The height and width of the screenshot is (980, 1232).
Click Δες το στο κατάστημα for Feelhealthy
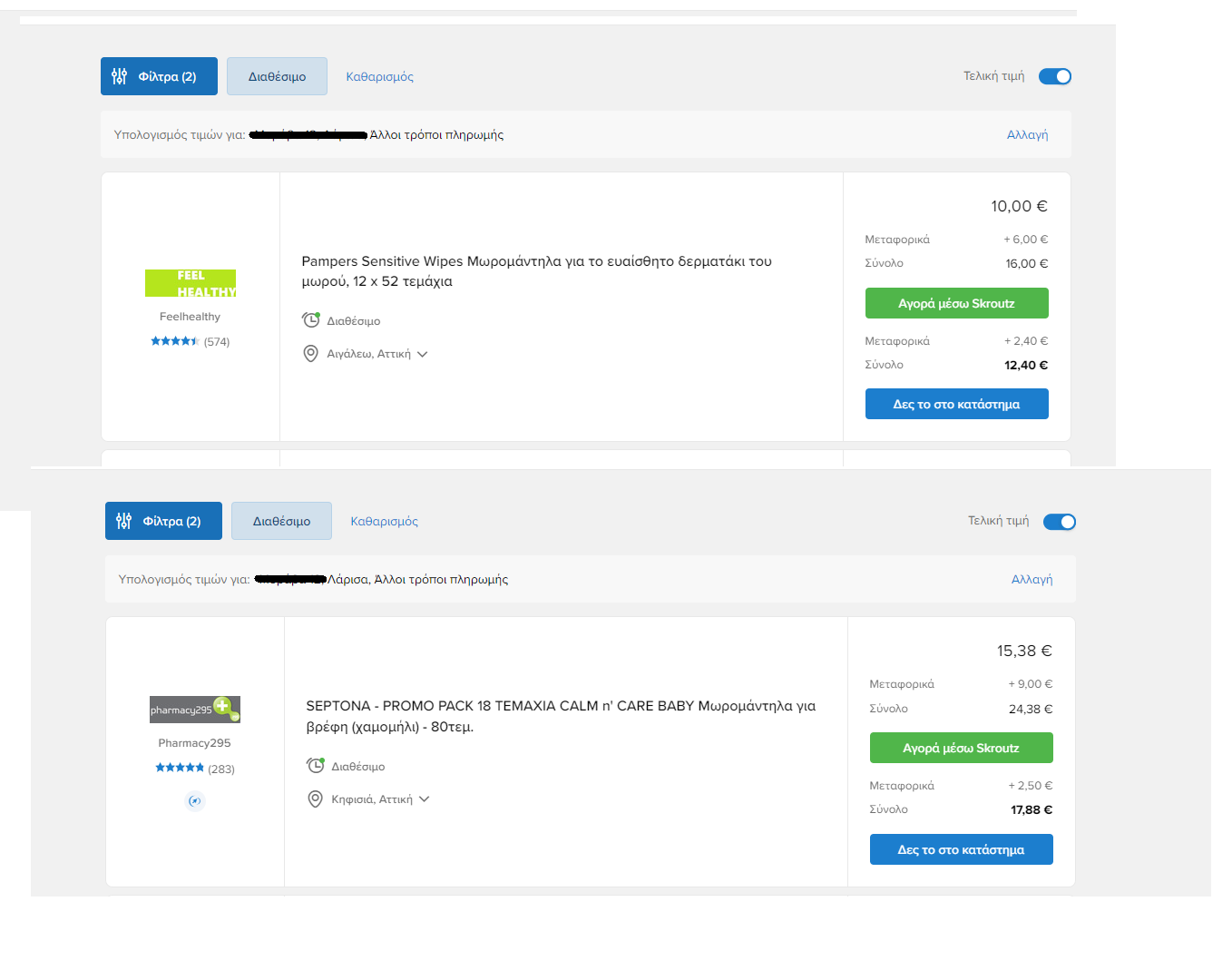coord(957,404)
